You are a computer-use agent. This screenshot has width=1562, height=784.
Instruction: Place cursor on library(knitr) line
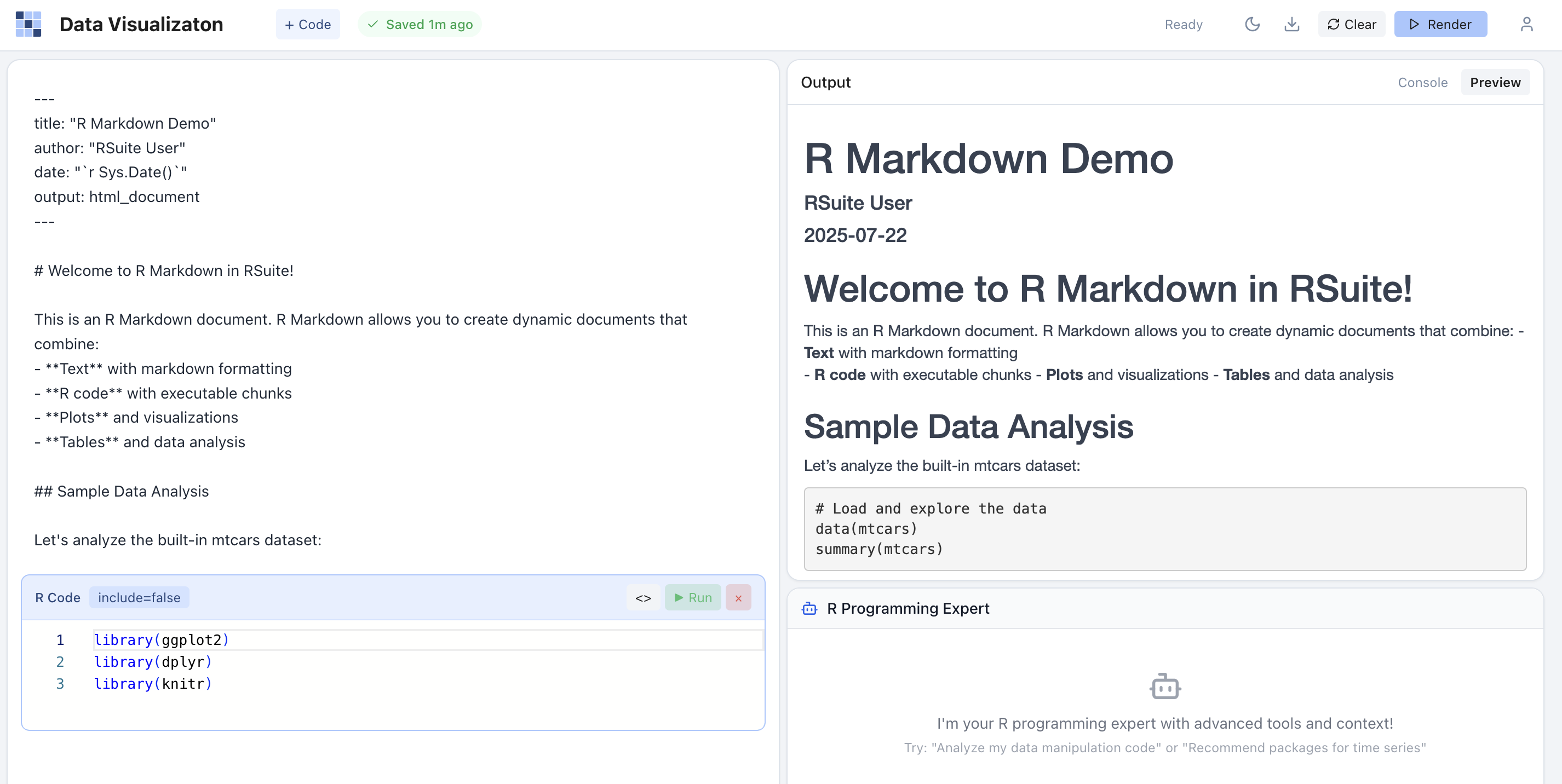coord(153,683)
